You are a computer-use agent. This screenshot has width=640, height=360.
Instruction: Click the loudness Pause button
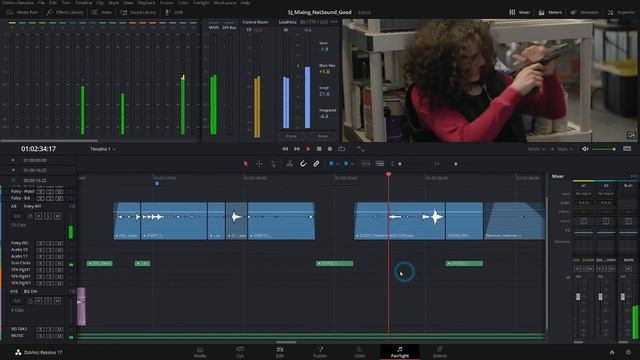point(291,136)
